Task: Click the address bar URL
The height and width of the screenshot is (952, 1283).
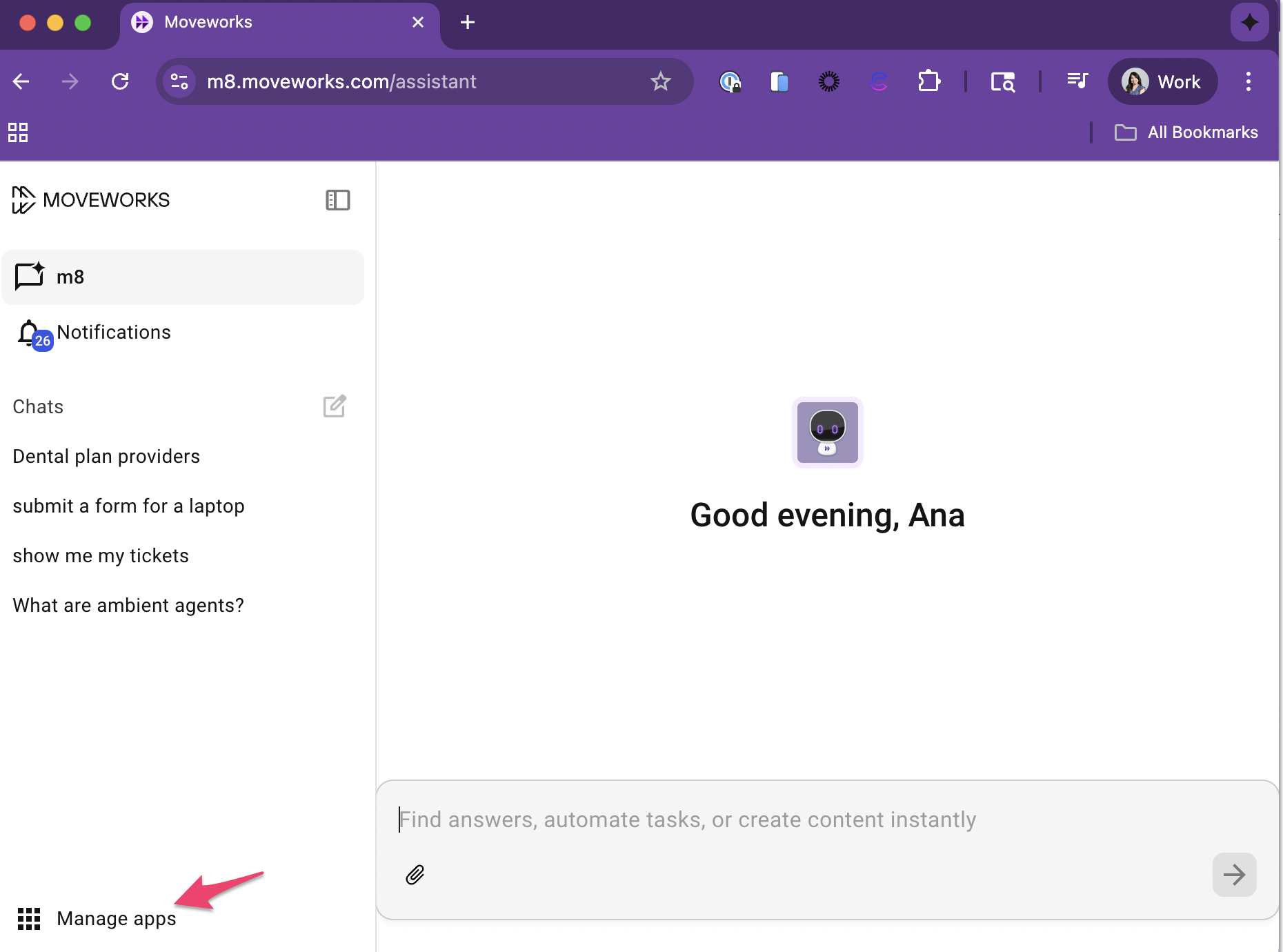Action: [x=341, y=81]
